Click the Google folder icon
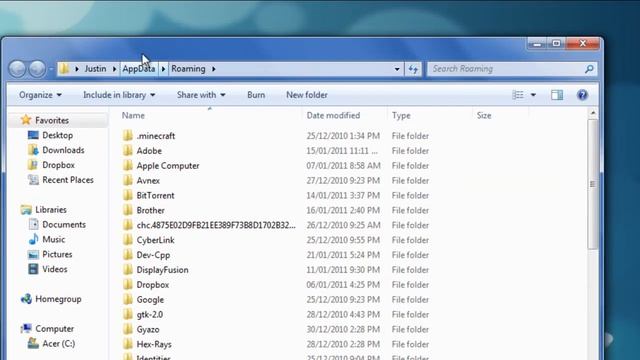 click(128, 299)
